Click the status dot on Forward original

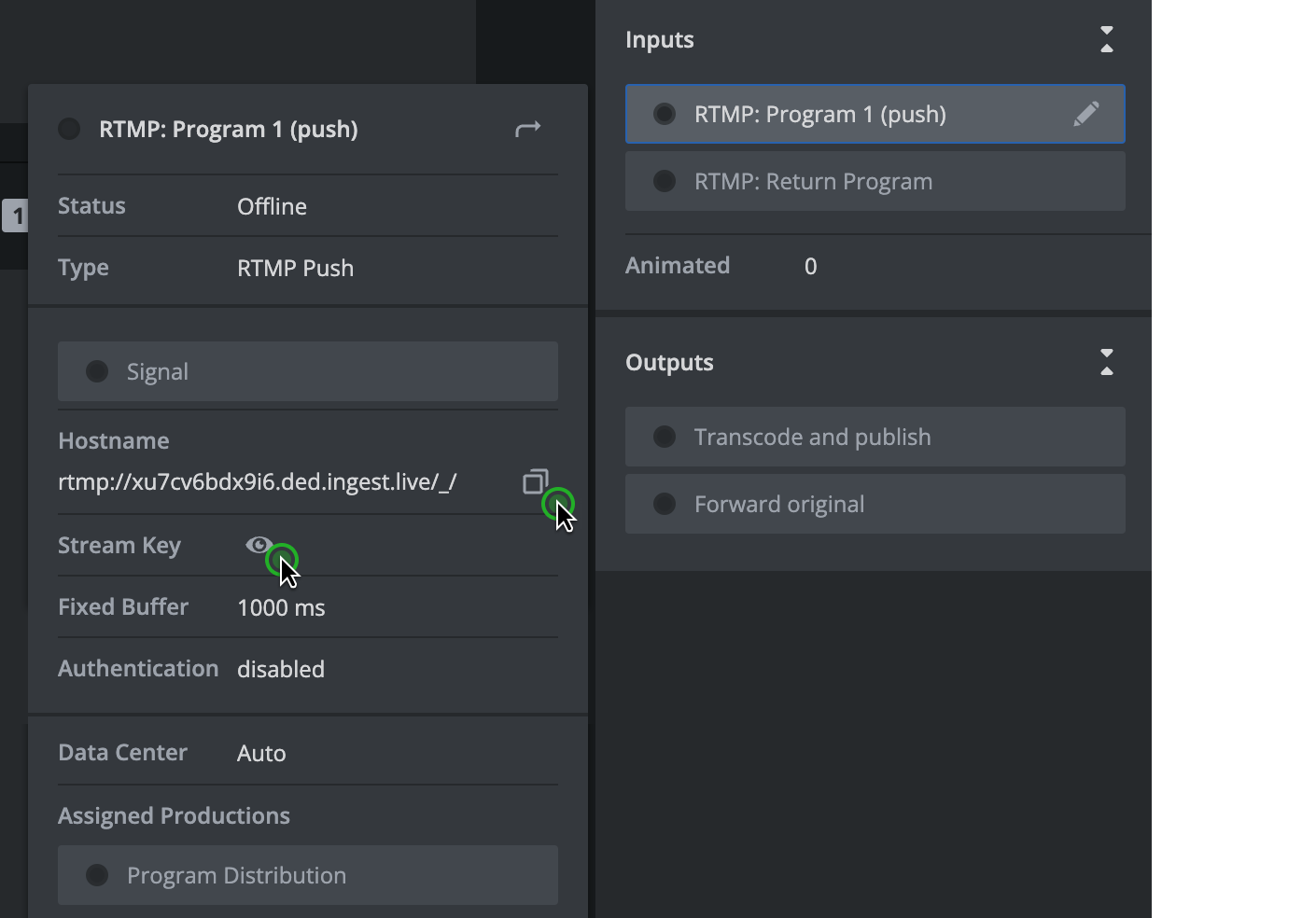[664, 504]
